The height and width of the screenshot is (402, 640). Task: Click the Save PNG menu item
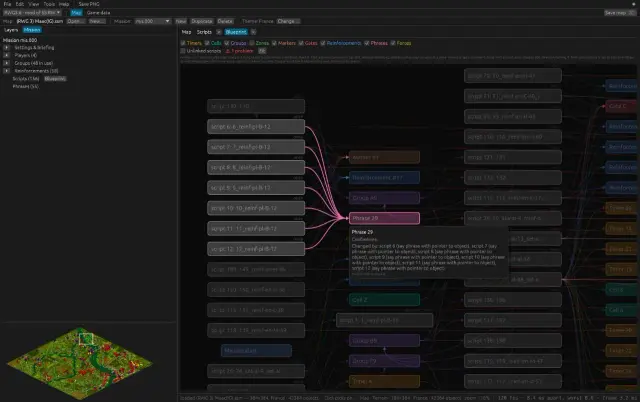tap(89, 4)
